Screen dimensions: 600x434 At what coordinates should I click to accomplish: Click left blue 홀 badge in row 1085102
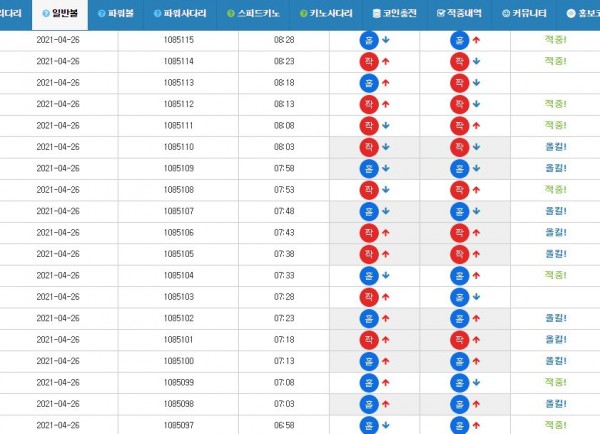pos(369,319)
